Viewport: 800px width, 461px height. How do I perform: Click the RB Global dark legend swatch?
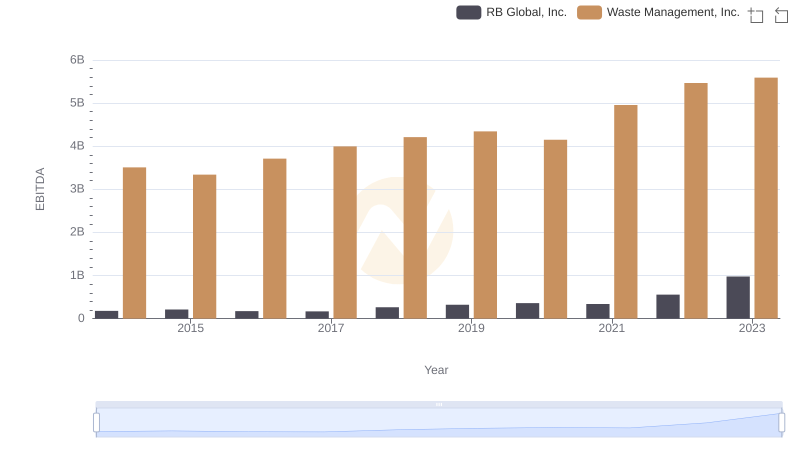point(468,12)
